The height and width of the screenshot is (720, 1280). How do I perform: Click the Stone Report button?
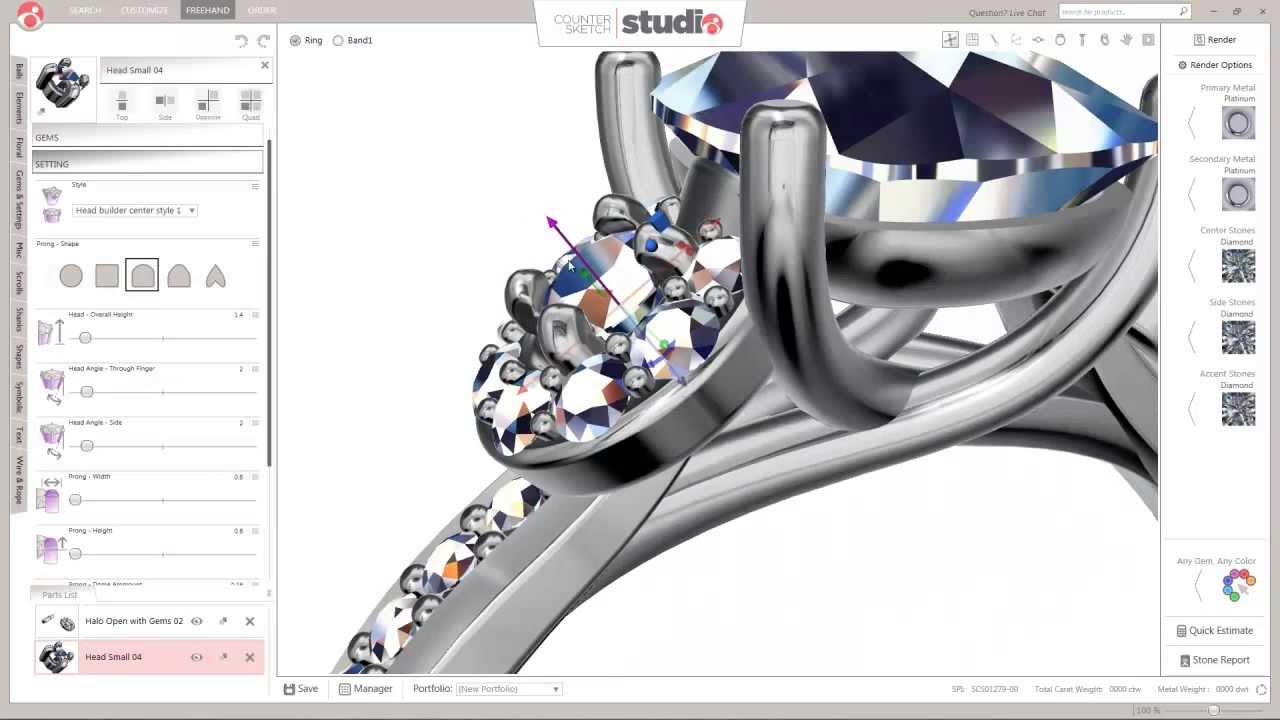(x=1214, y=660)
